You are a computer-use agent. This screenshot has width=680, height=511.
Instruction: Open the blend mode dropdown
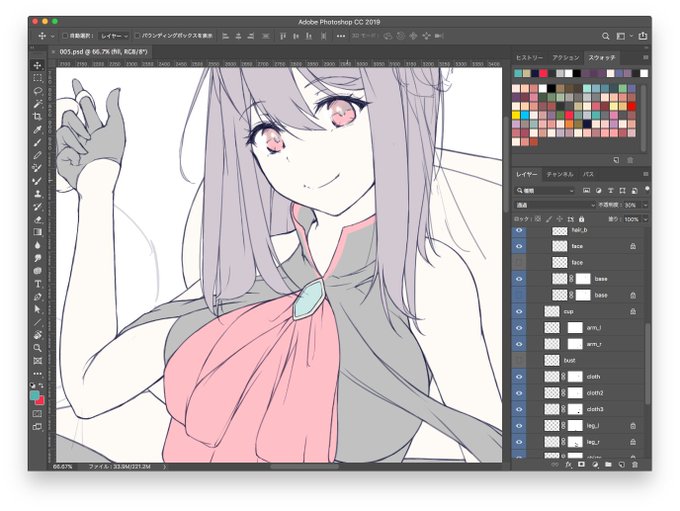coord(555,205)
